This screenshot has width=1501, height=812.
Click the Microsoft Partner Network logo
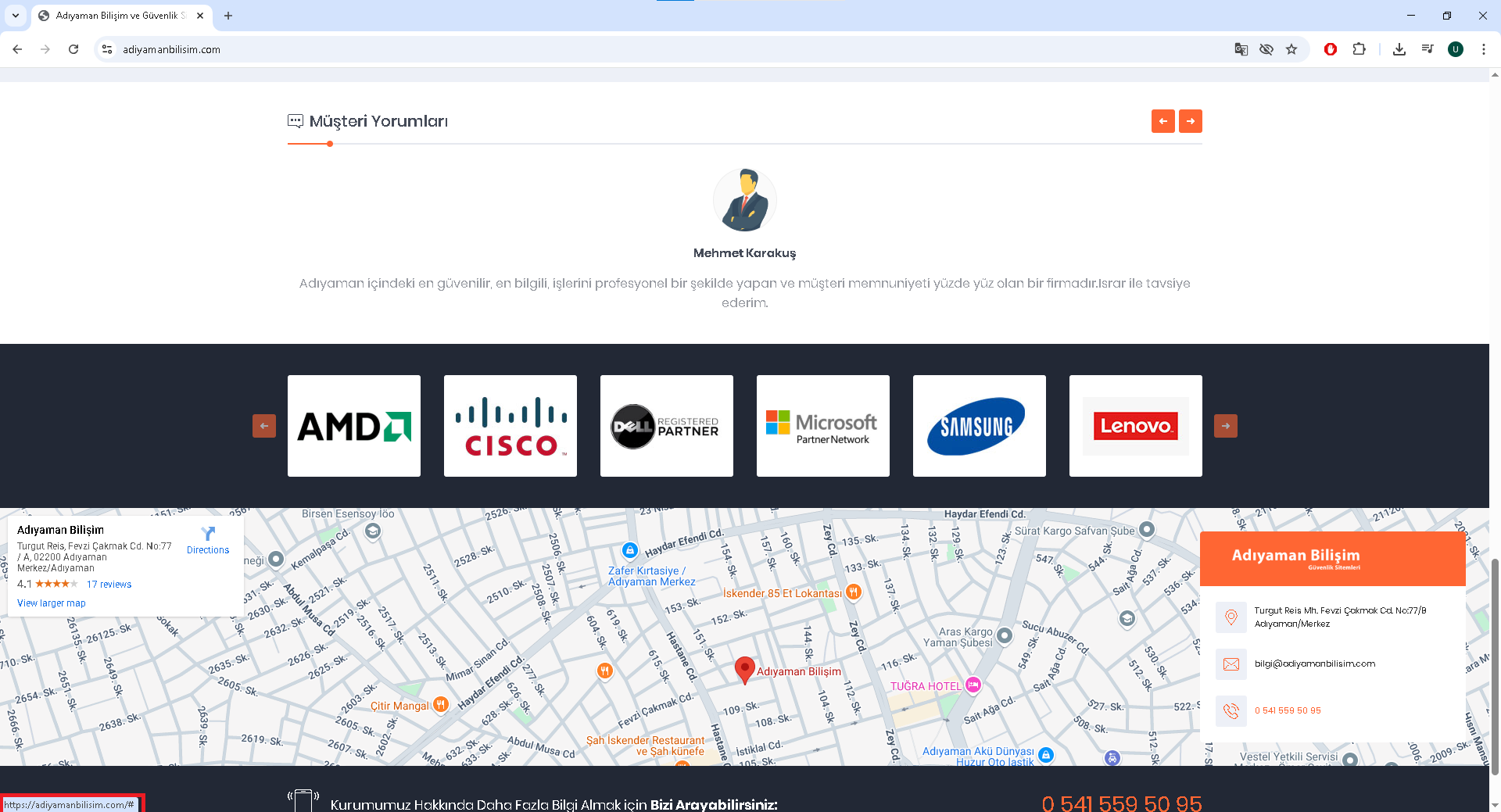[x=823, y=426]
